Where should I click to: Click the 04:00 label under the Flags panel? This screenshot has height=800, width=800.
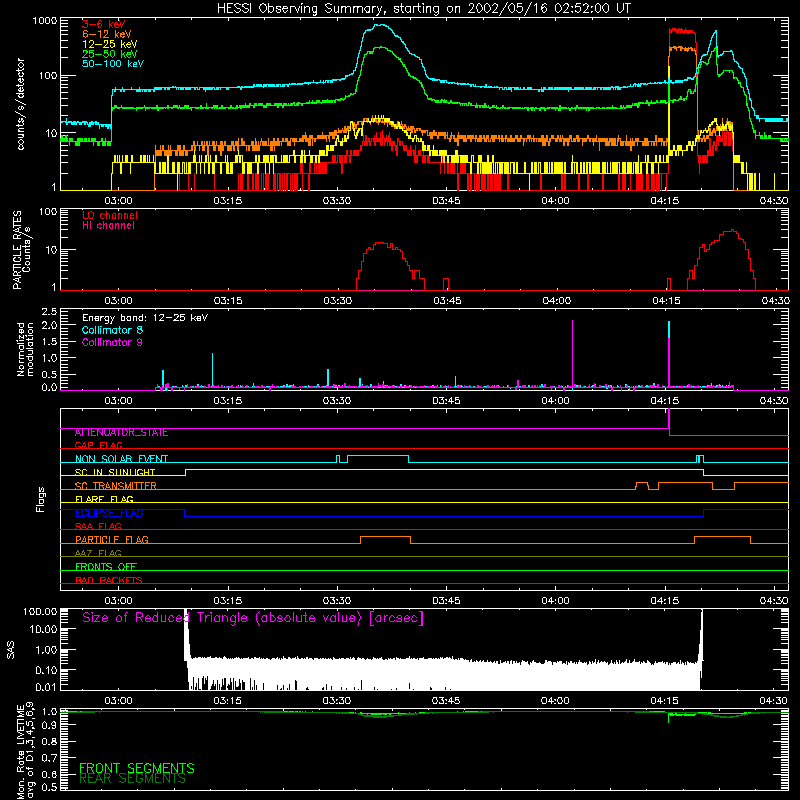click(555, 601)
